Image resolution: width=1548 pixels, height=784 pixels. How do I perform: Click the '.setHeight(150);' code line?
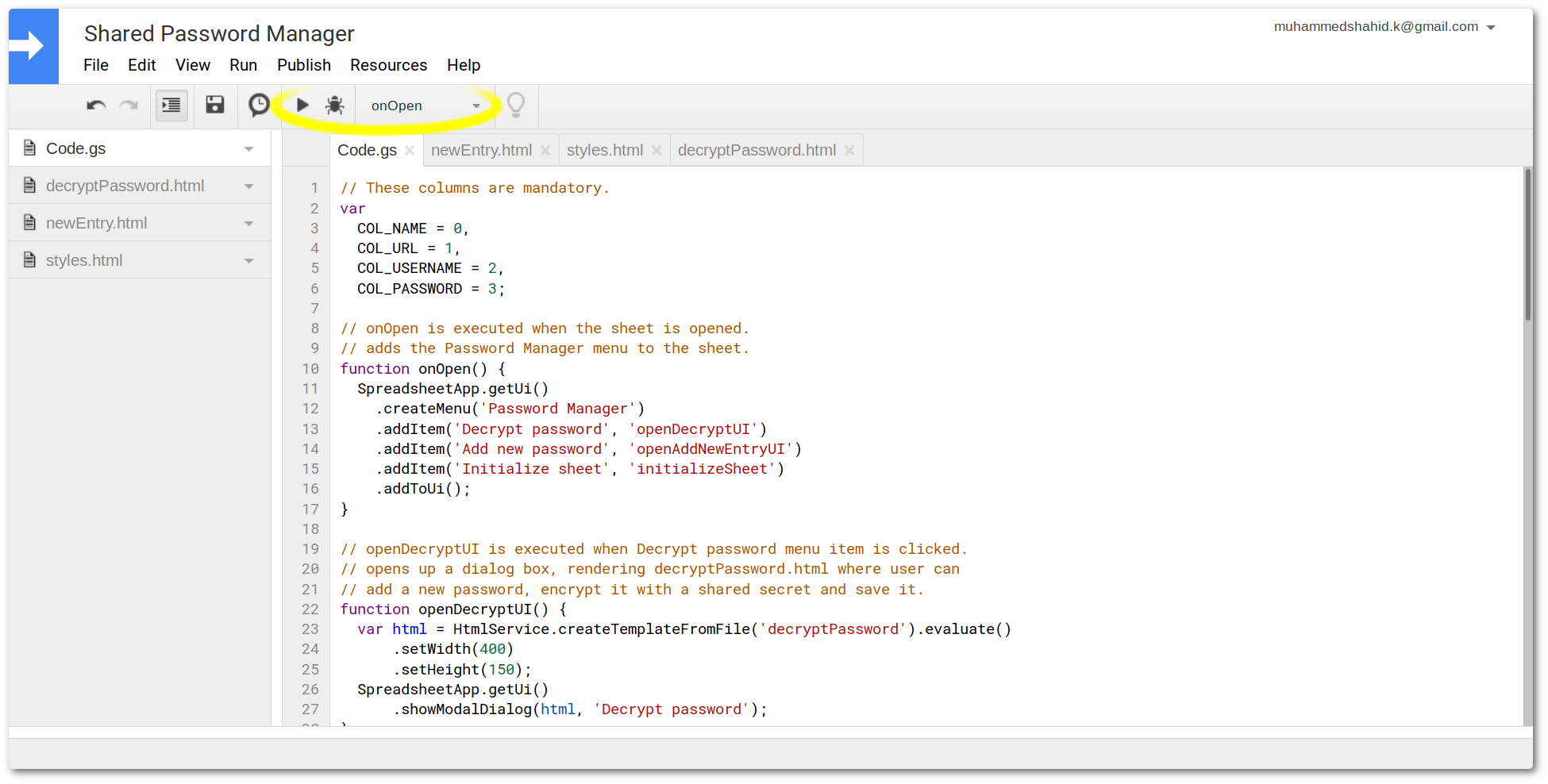[x=462, y=670]
